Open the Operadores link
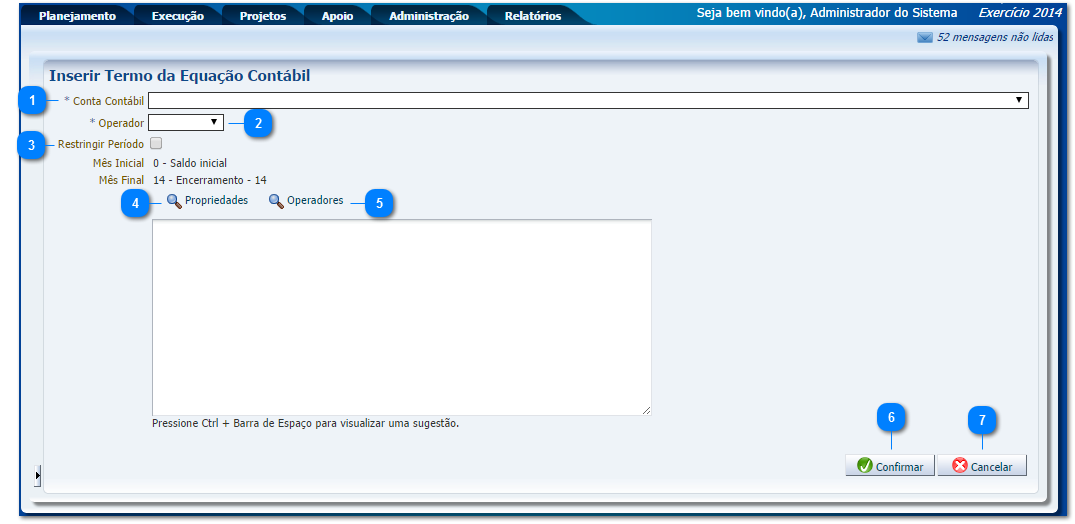Screen dimensions: 1075x524 coord(315,201)
